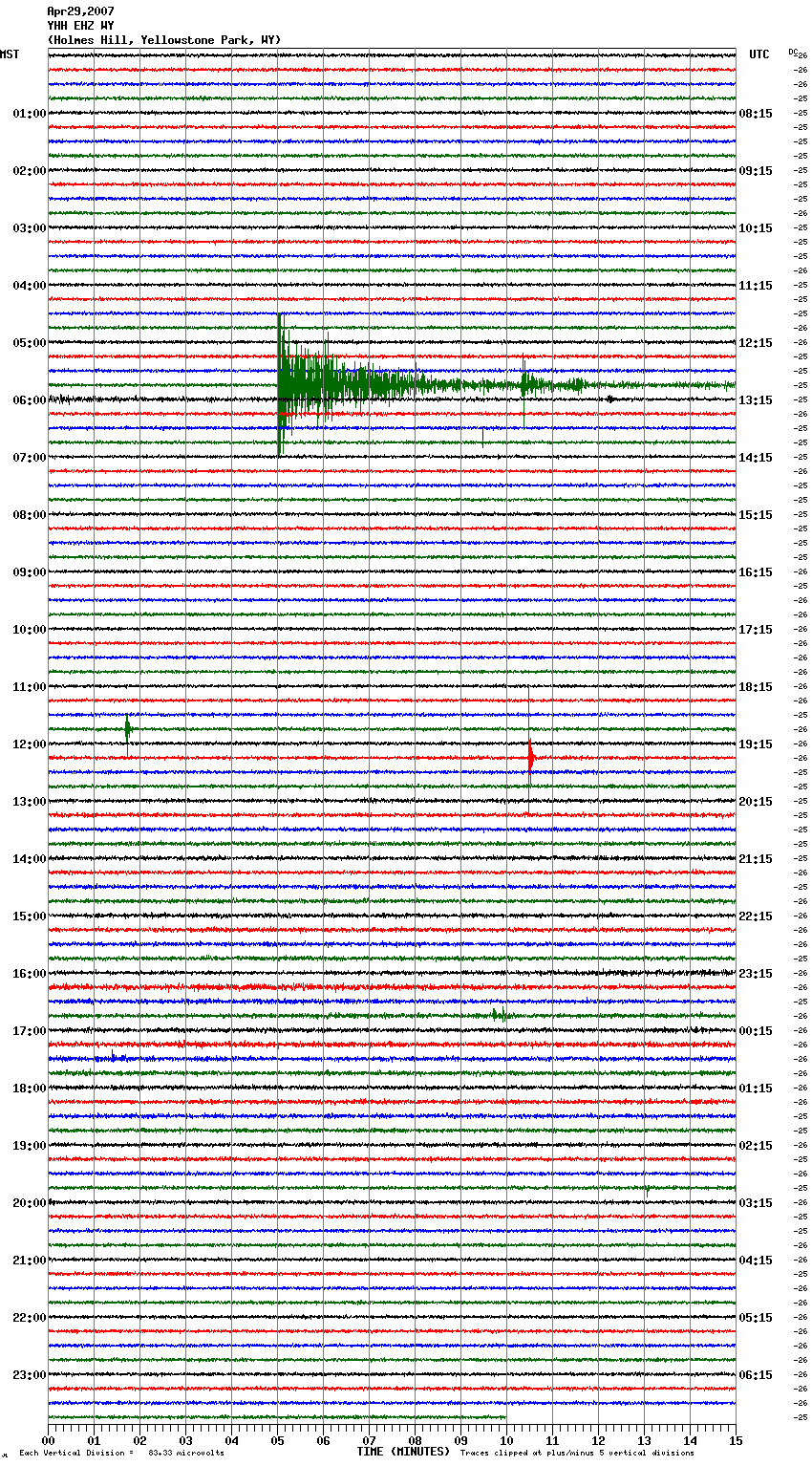Select the 01:00 MST time label
Screen dimensions: 812x1466
tap(30, 114)
